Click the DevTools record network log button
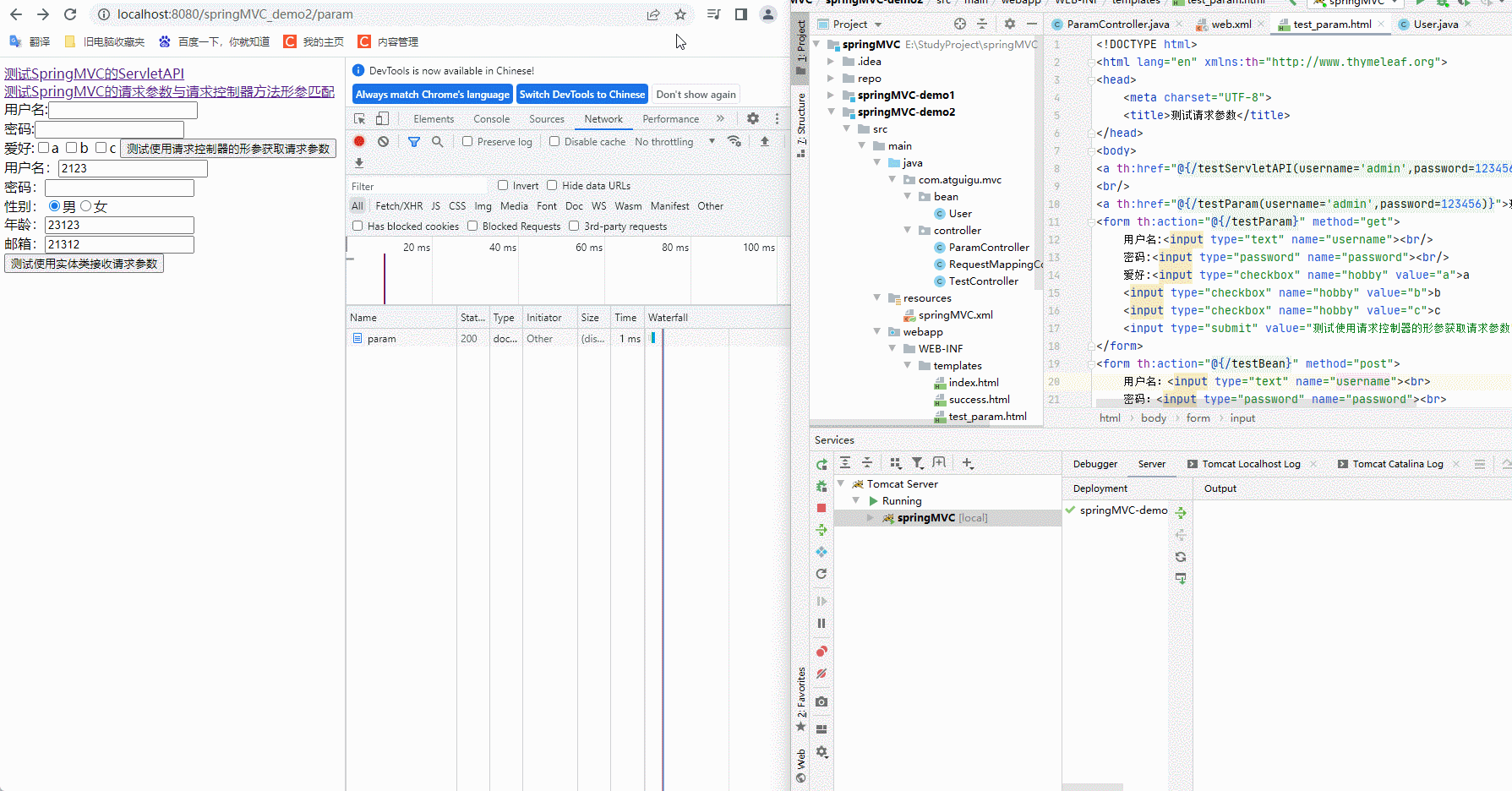Image resolution: width=1512 pixels, height=791 pixels. pyautogui.click(x=359, y=142)
